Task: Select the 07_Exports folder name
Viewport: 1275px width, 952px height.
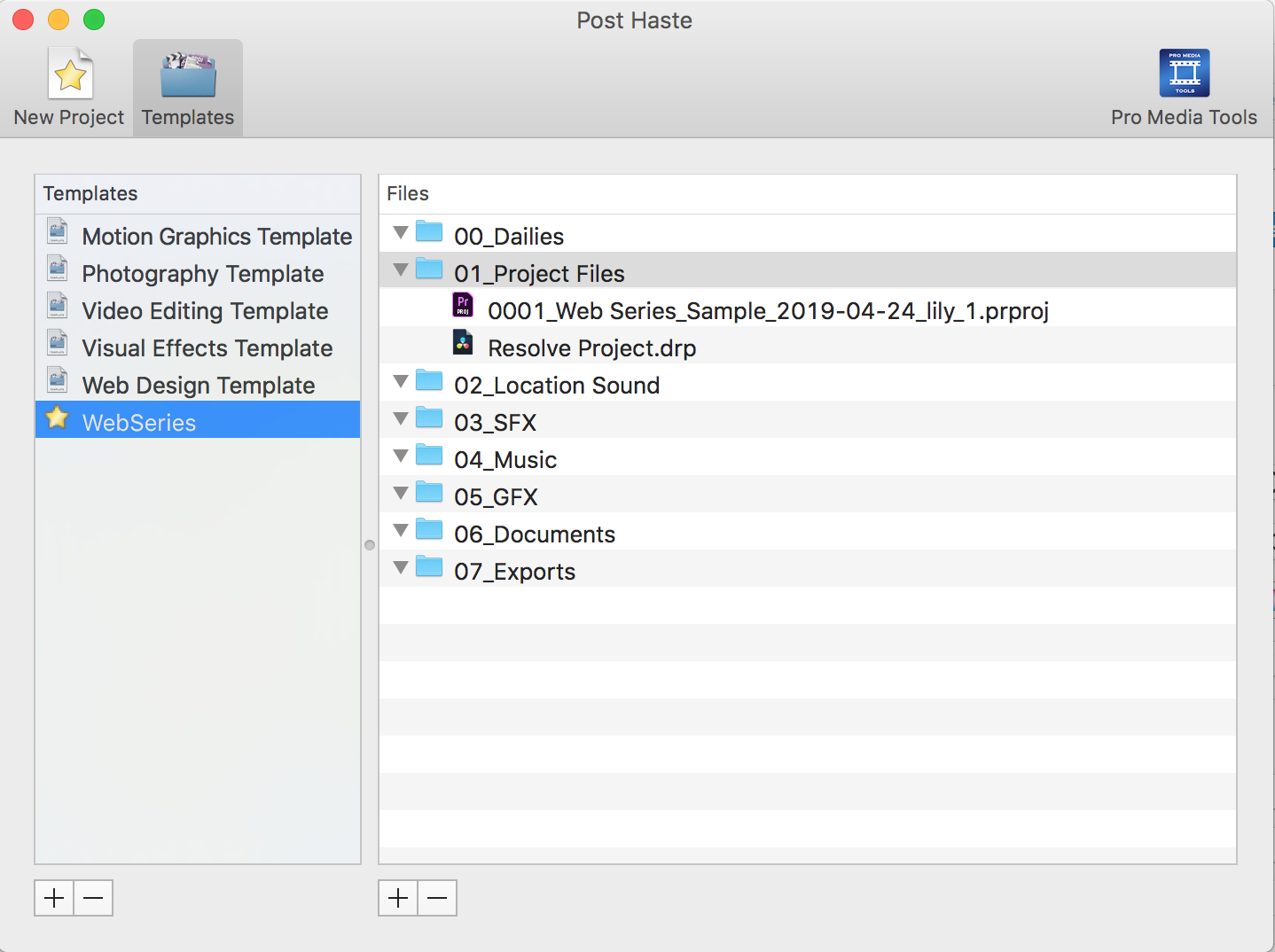Action: tap(514, 572)
